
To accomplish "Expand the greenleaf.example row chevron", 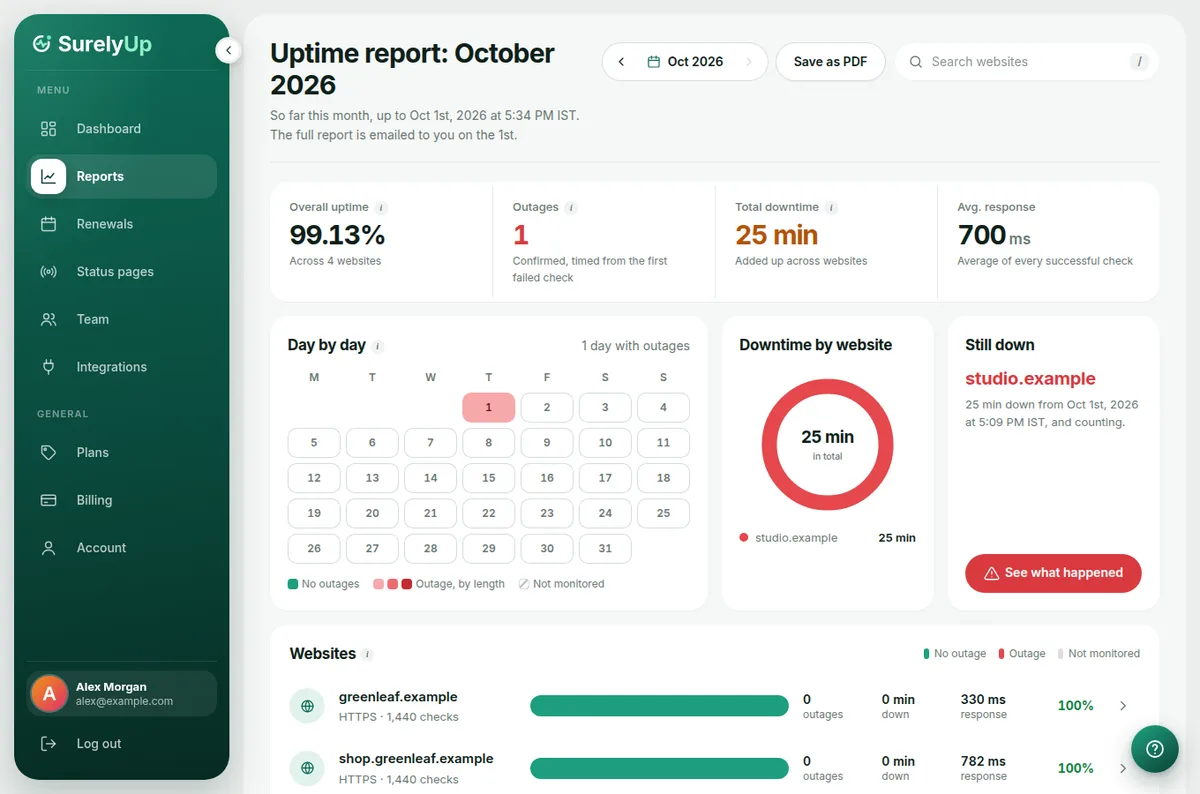I will [x=1123, y=706].
